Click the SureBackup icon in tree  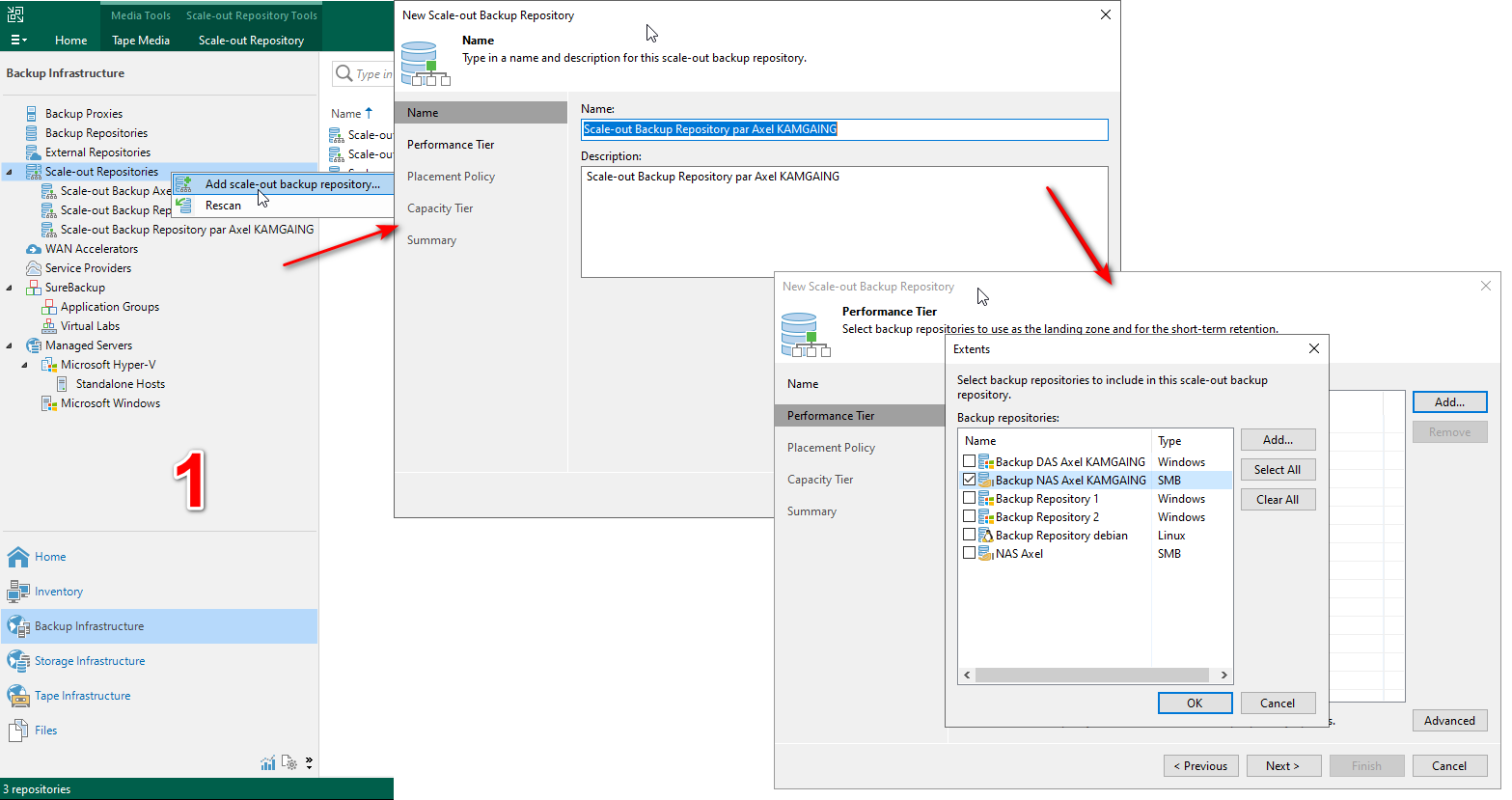pyautogui.click(x=33, y=288)
